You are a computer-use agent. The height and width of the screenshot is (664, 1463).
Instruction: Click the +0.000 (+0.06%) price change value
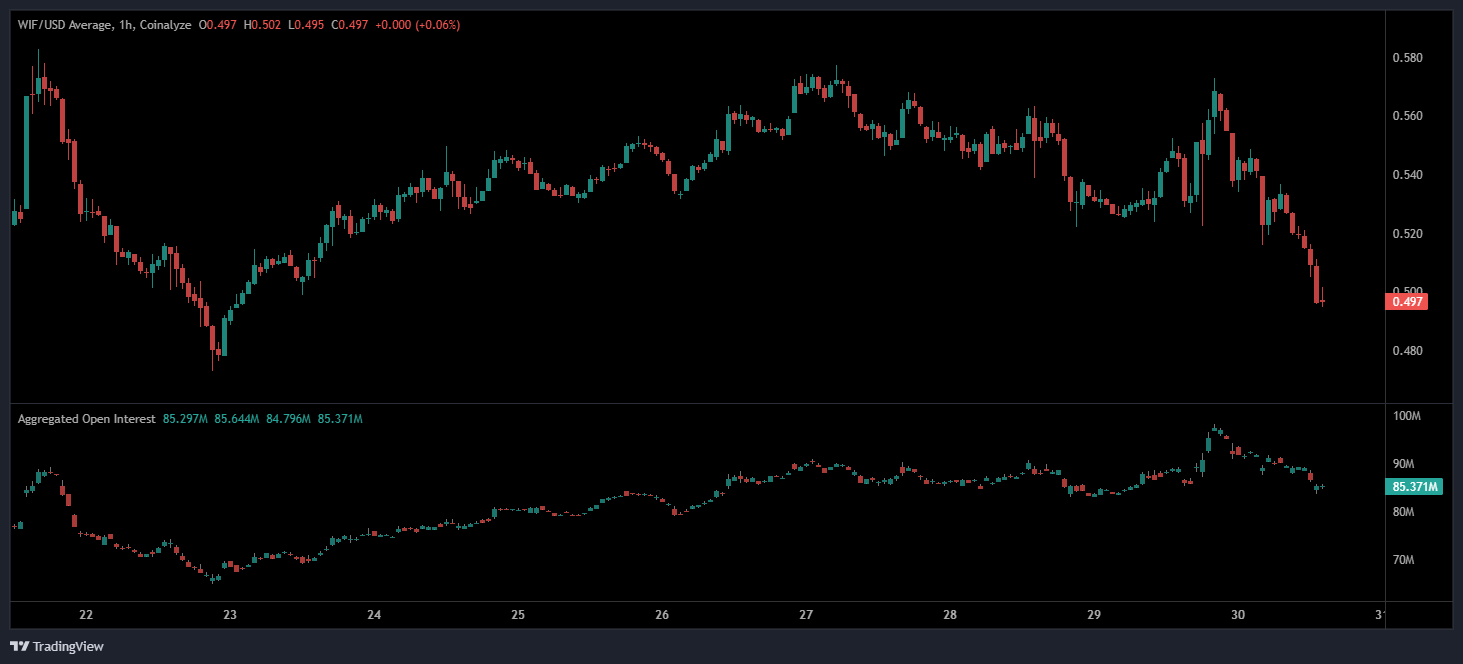[417, 24]
